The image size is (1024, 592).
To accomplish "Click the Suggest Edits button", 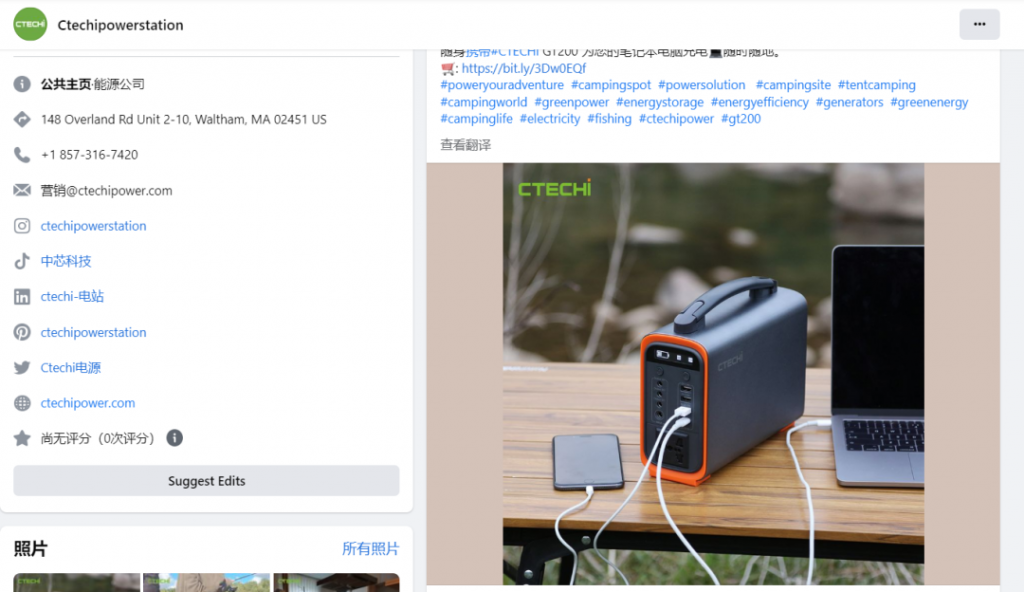I will pos(206,480).
